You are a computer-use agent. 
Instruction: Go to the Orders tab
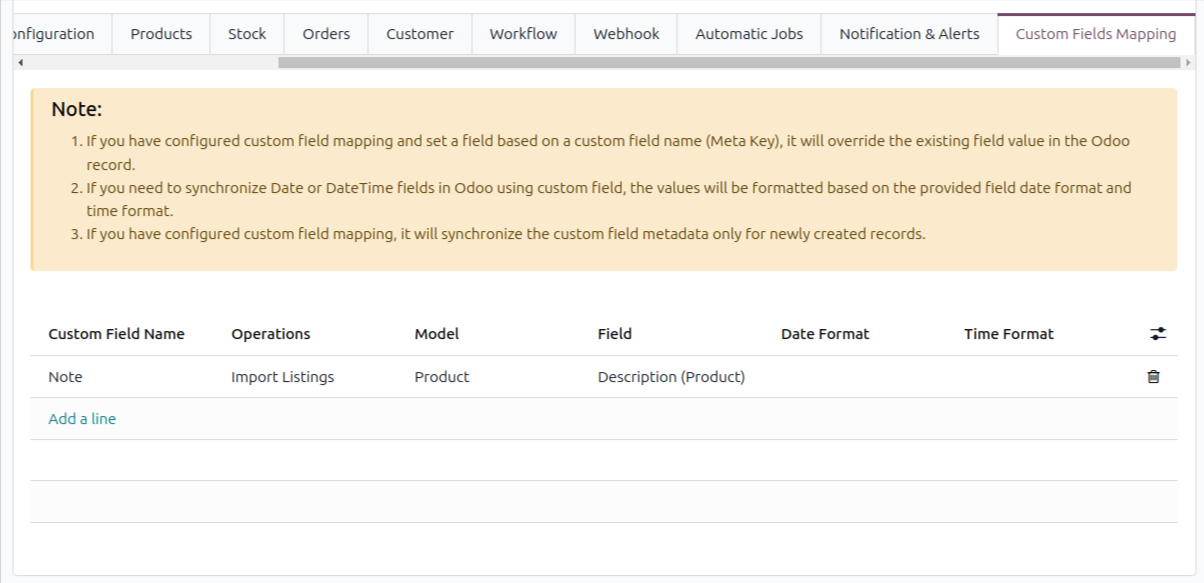[326, 34]
